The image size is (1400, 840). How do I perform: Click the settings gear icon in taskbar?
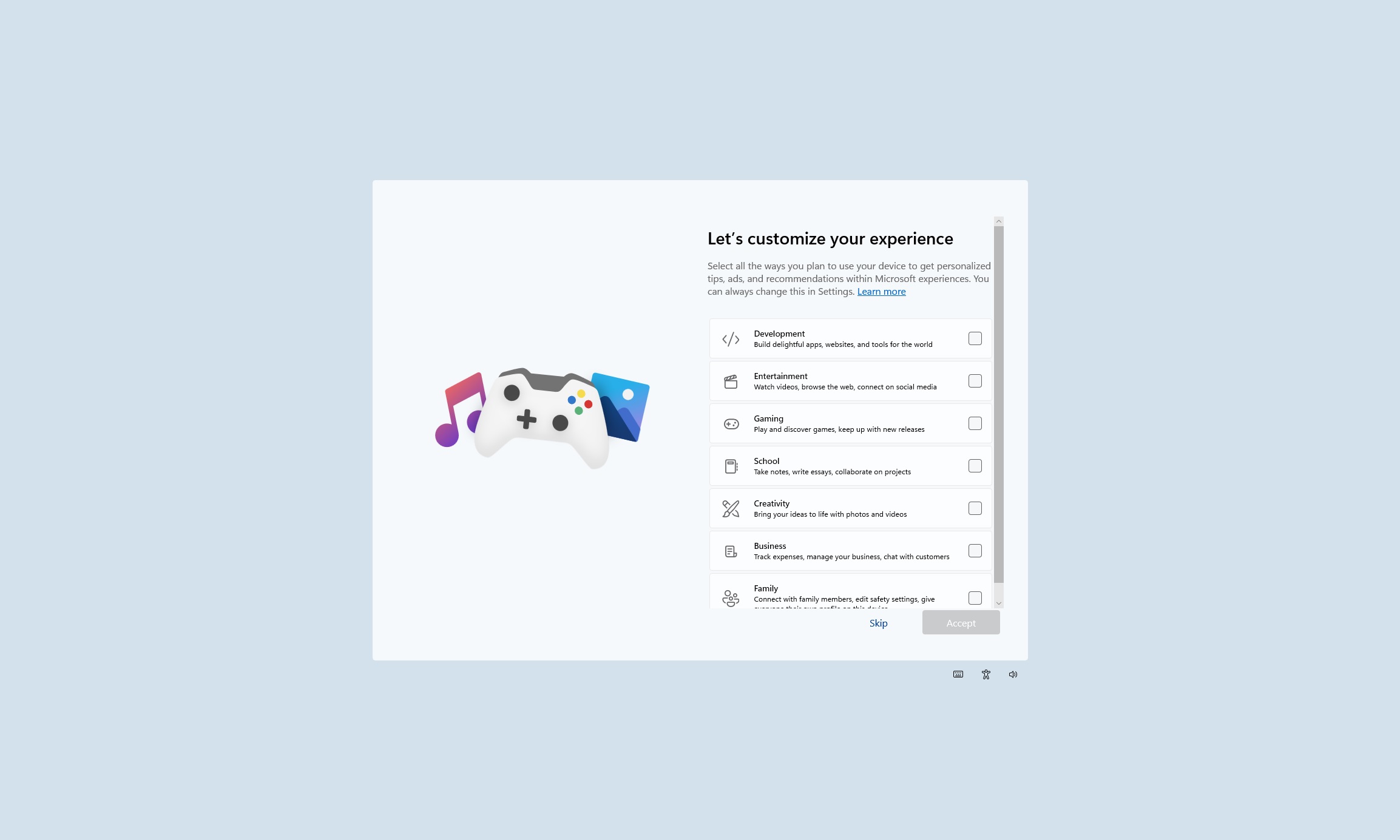pos(985,674)
